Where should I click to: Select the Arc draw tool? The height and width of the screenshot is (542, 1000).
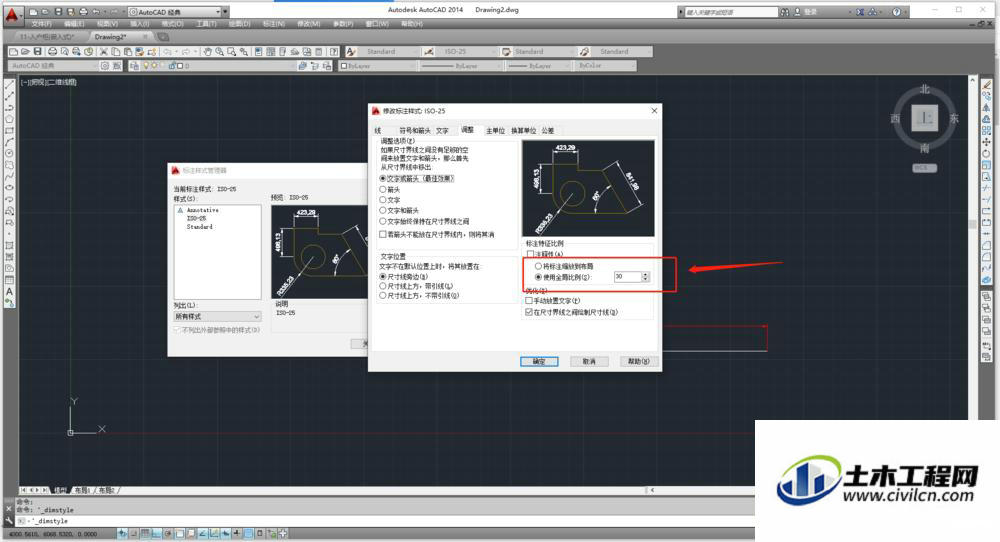[10, 142]
